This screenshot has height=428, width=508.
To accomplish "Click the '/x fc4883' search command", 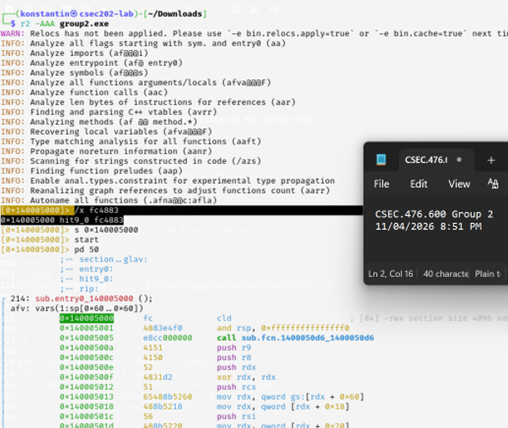I will 96,210.
